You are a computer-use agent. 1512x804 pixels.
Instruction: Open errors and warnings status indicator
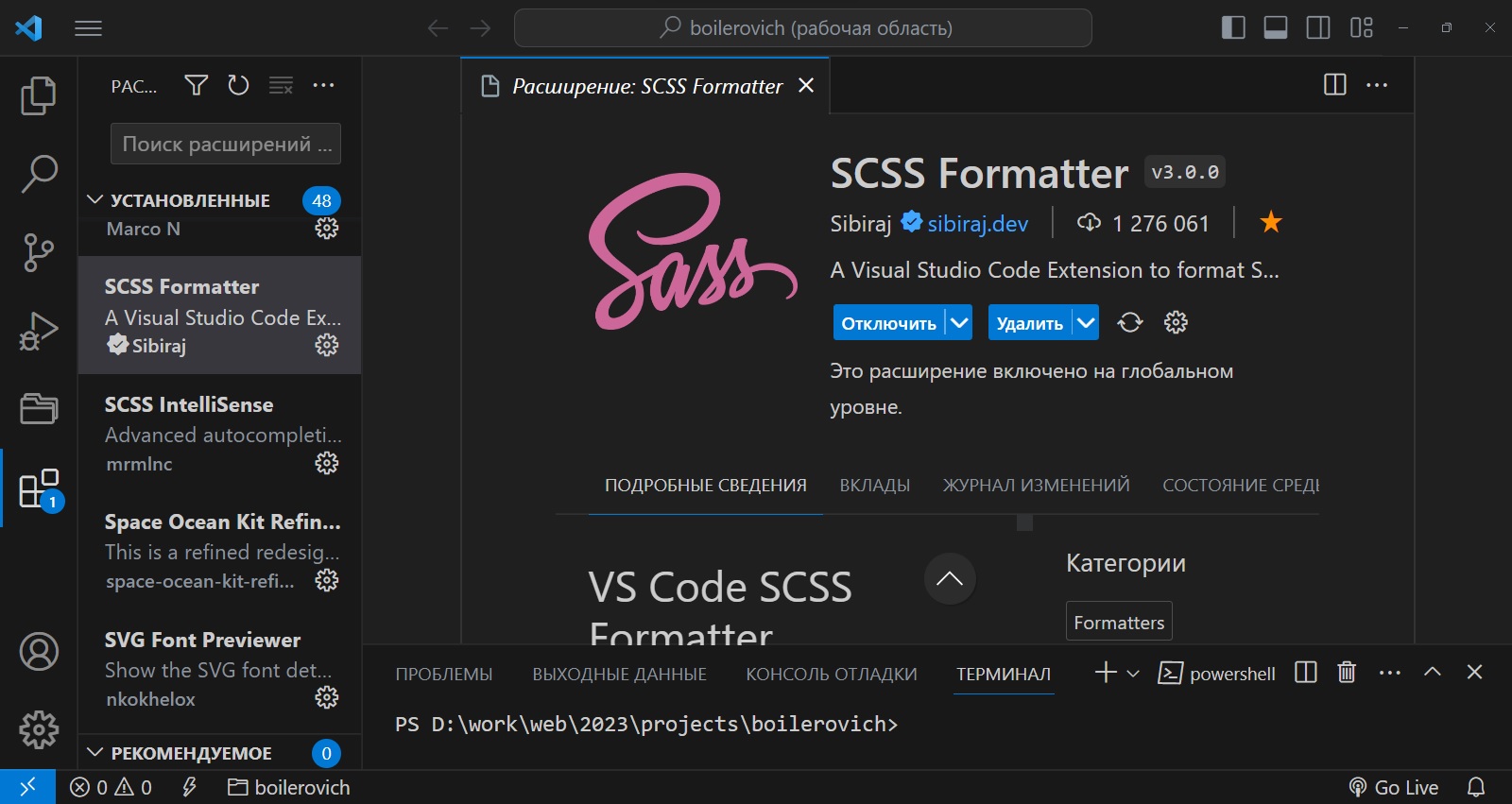(x=111, y=787)
